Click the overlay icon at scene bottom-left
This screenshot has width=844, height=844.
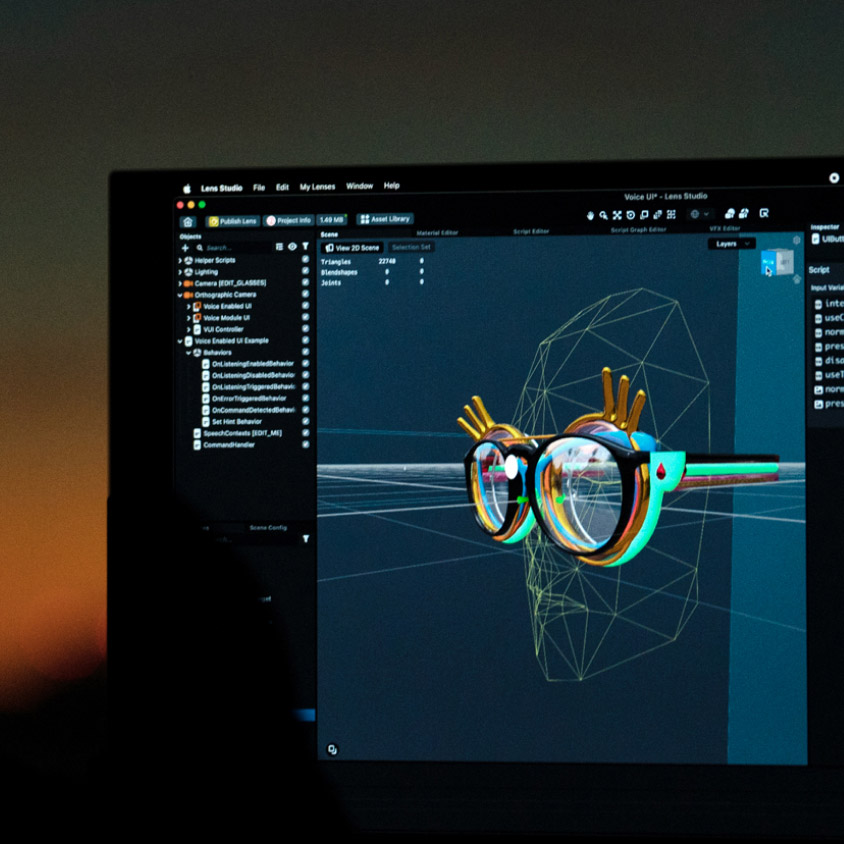(332, 749)
